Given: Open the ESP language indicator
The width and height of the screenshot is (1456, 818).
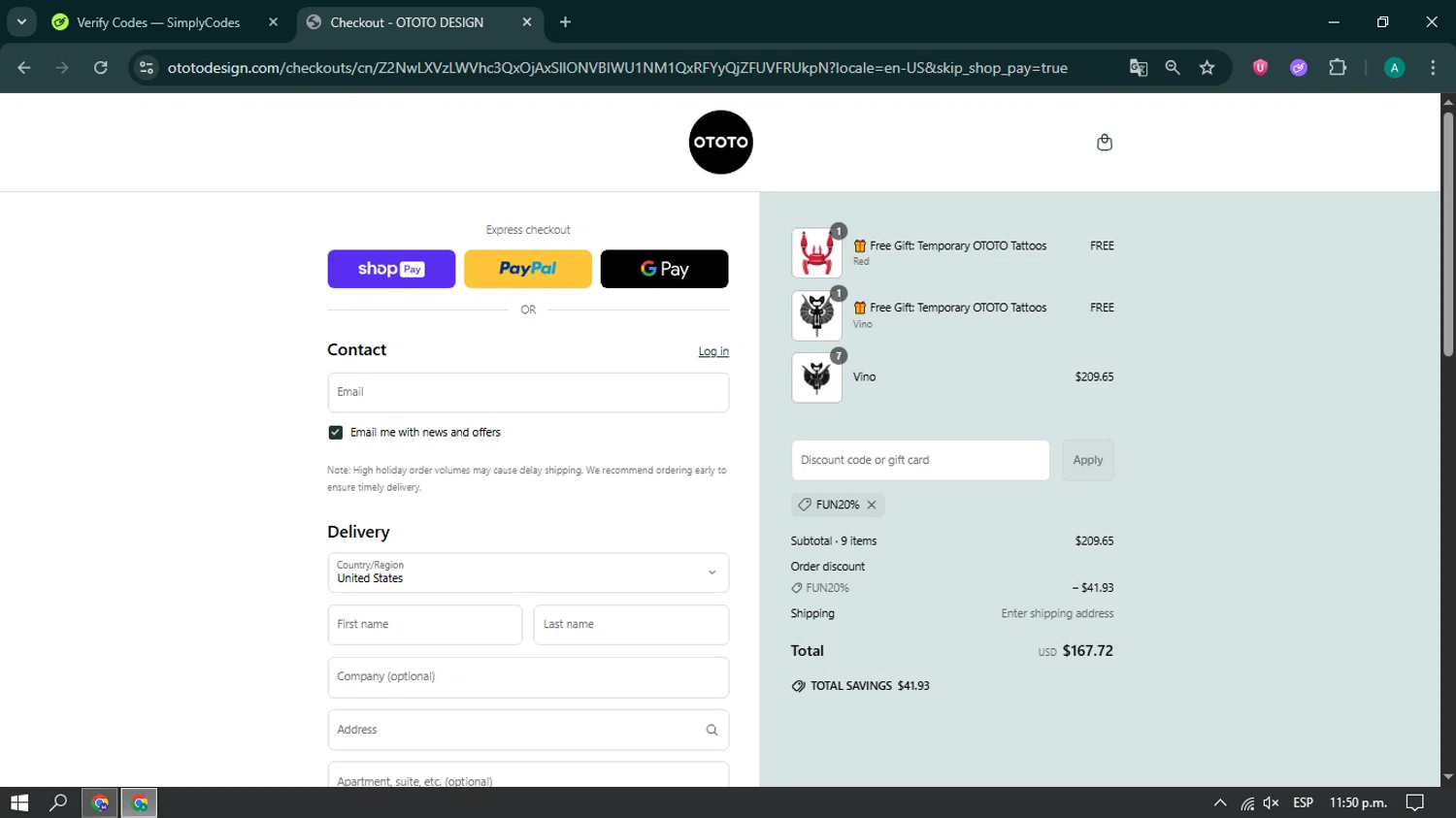Looking at the screenshot, I should pos(1304,802).
